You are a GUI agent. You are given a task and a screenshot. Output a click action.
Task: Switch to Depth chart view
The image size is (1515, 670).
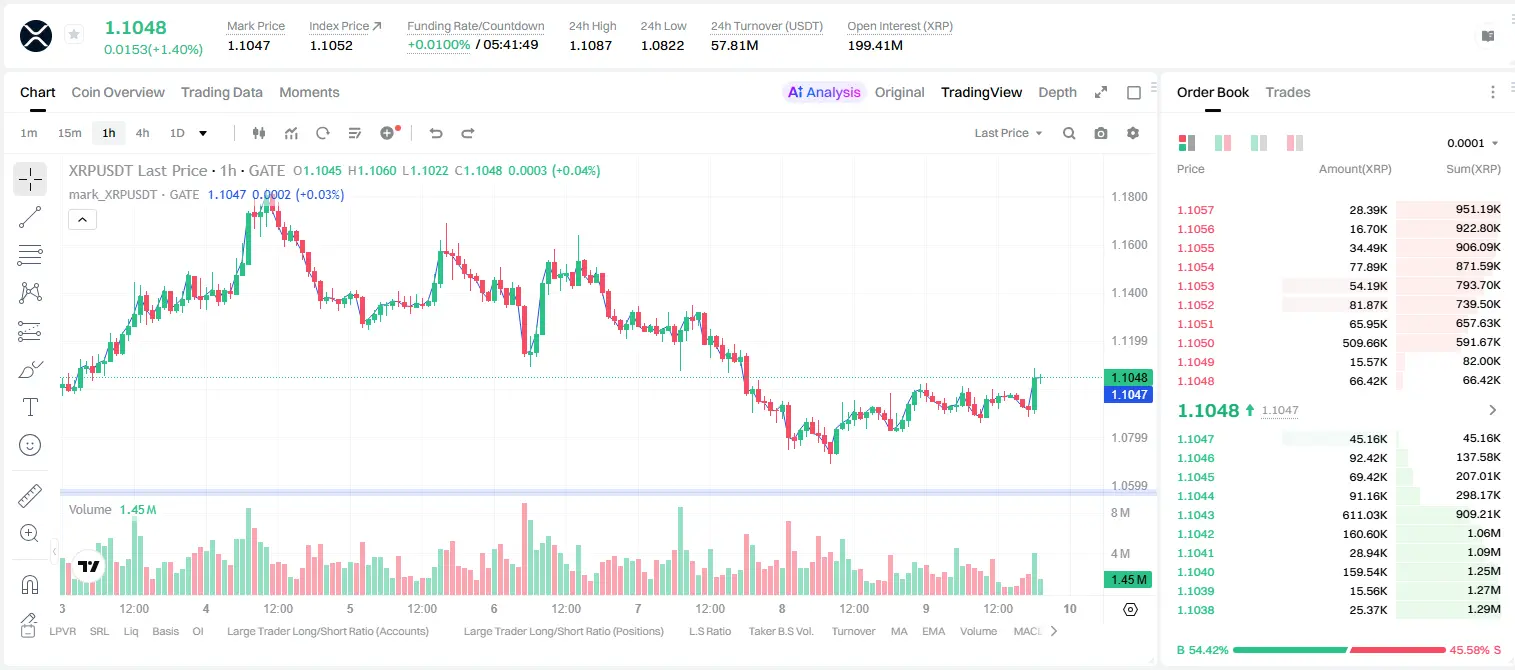(x=1057, y=92)
